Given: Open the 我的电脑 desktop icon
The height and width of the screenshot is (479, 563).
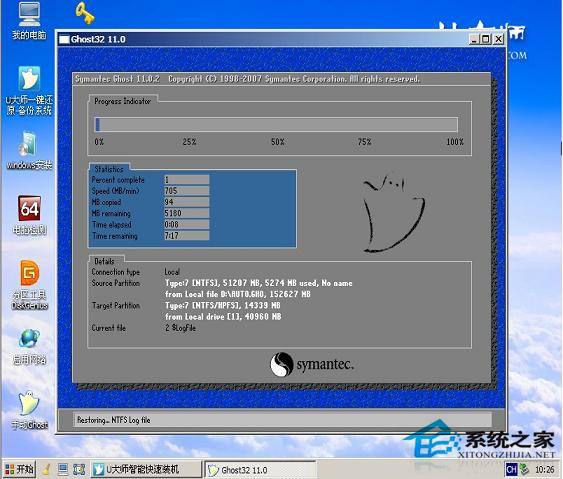Looking at the screenshot, I should [x=29, y=20].
